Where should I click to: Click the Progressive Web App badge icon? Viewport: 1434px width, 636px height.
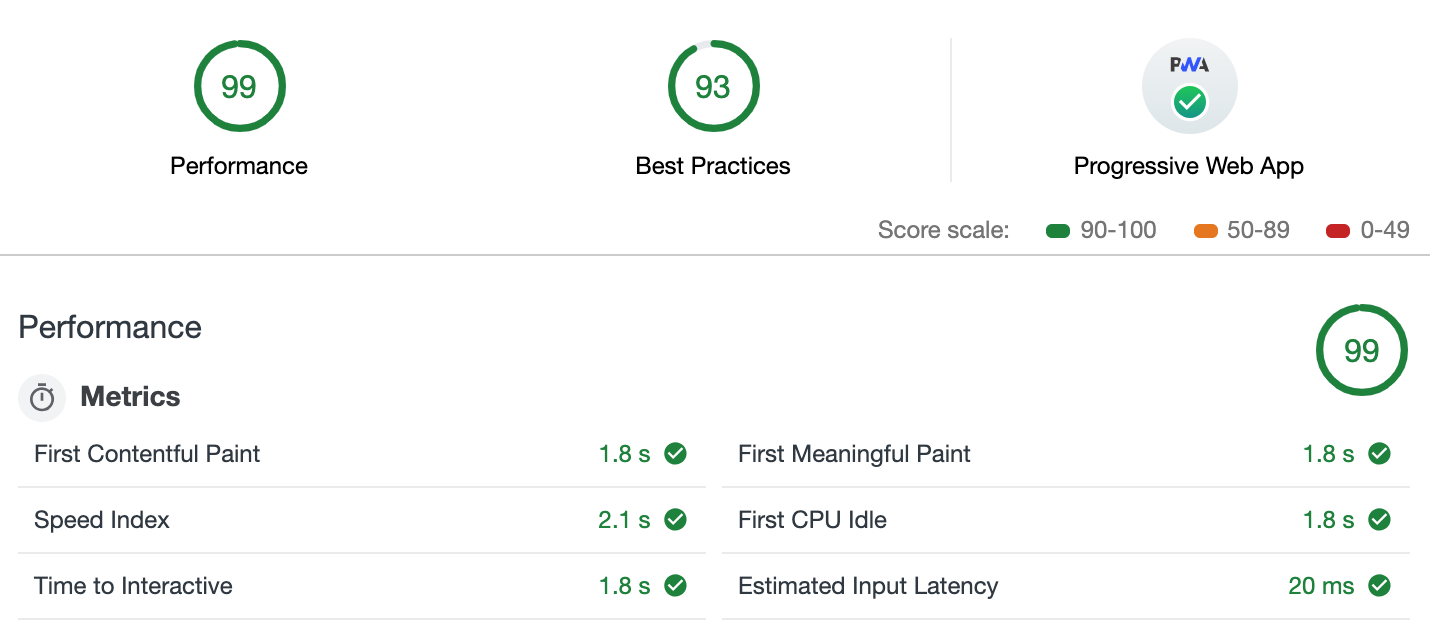[x=1189, y=87]
